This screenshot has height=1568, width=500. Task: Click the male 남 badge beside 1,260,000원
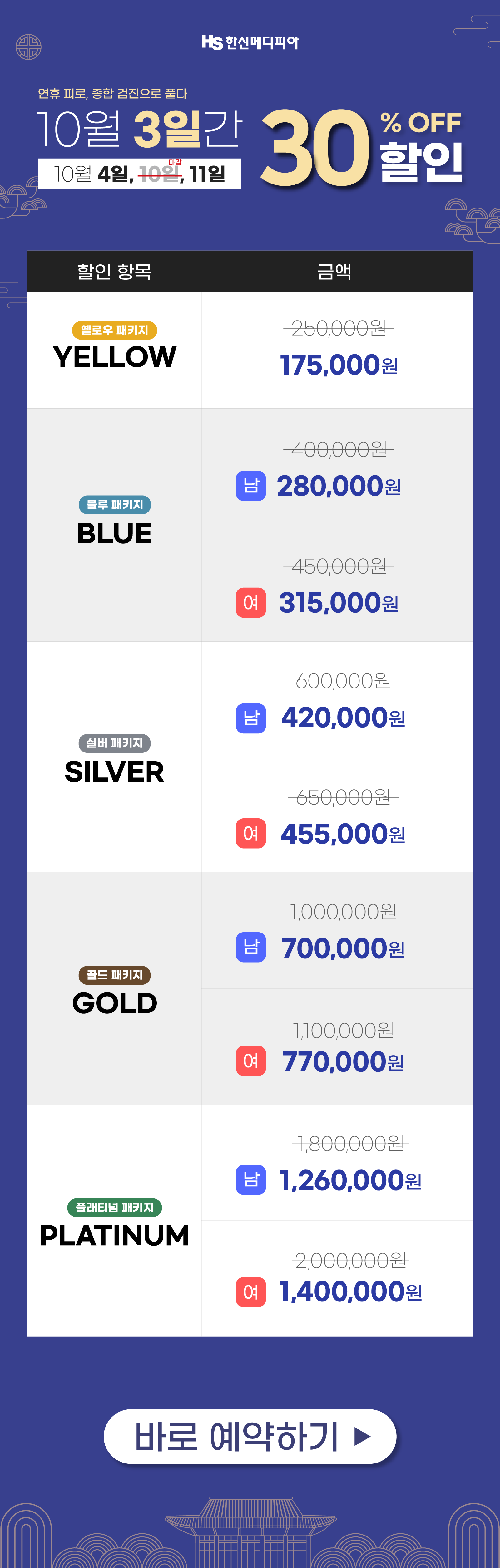(x=251, y=1180)
